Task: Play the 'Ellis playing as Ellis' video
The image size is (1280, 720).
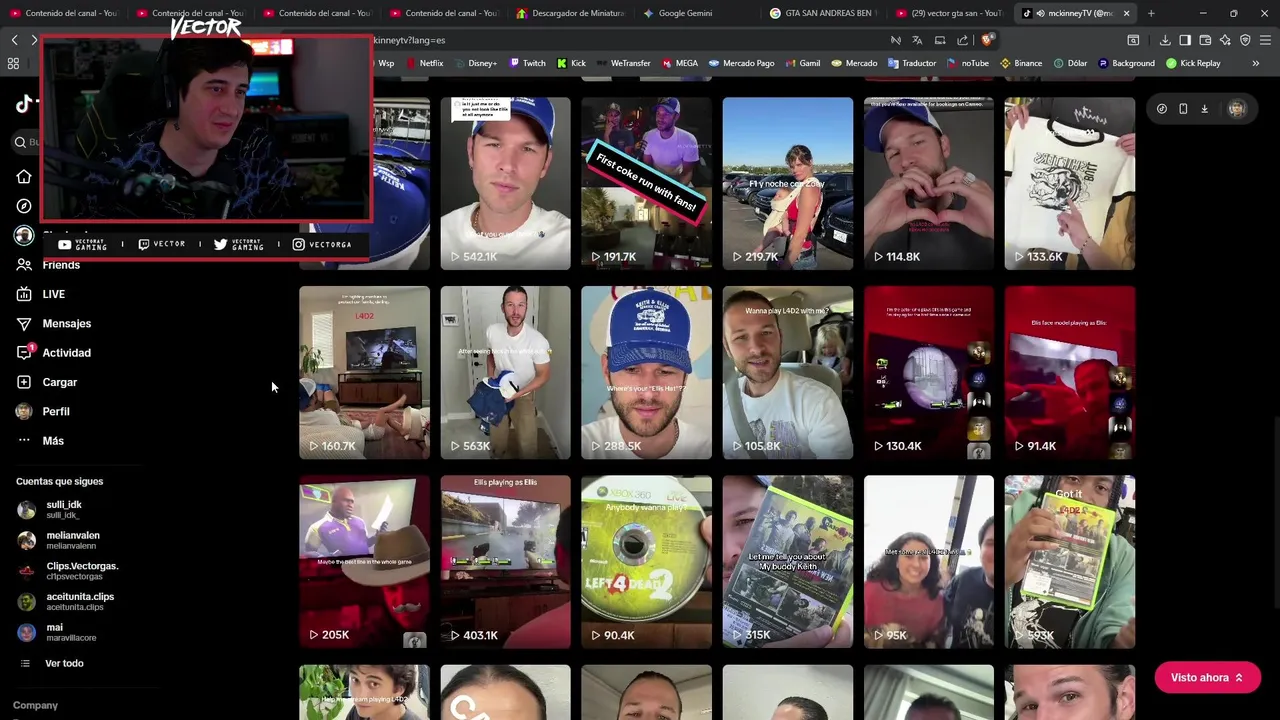Action: (505, 562)
